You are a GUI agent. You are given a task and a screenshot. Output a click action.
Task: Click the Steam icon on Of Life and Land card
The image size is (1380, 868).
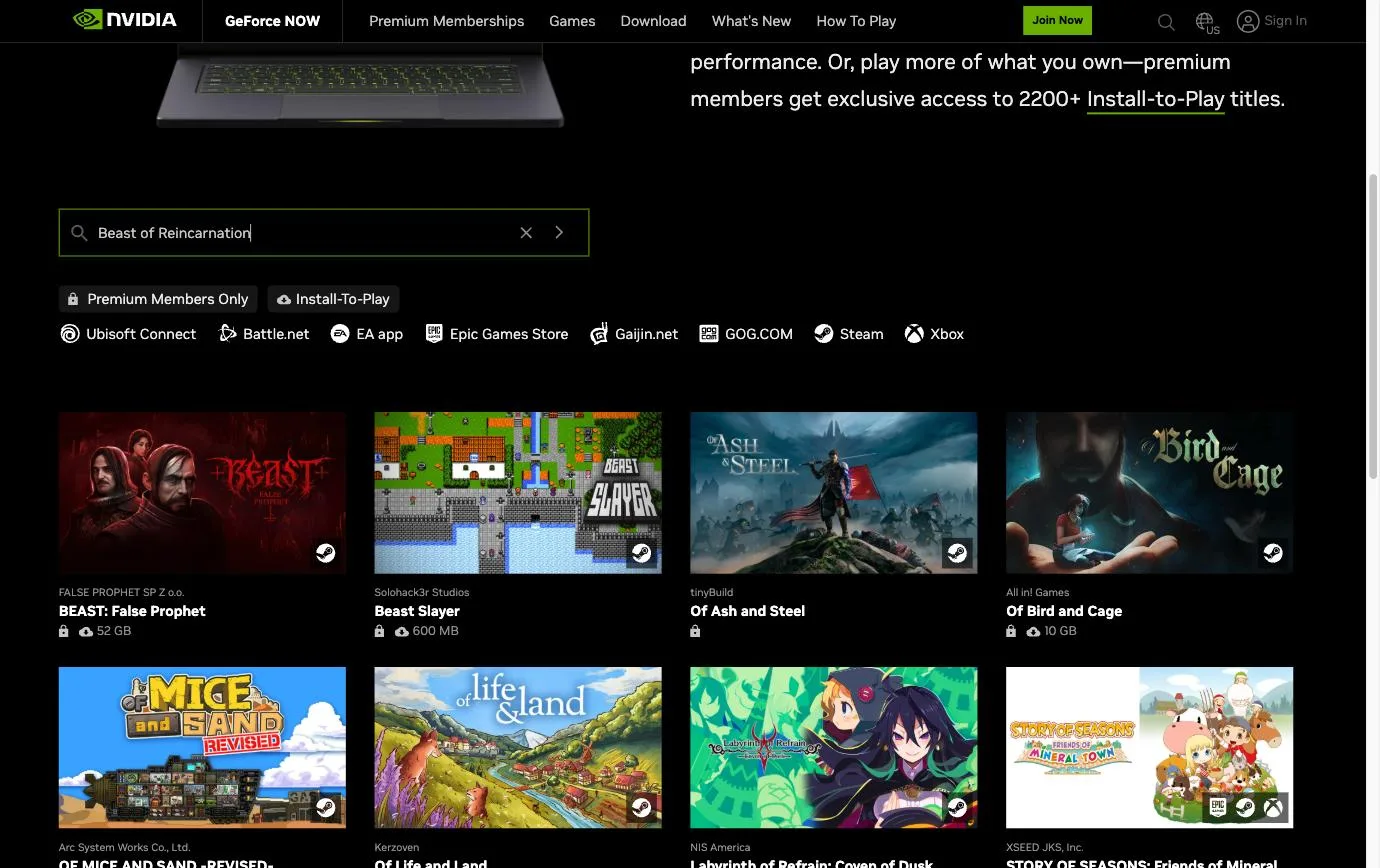tap(642, 807)
